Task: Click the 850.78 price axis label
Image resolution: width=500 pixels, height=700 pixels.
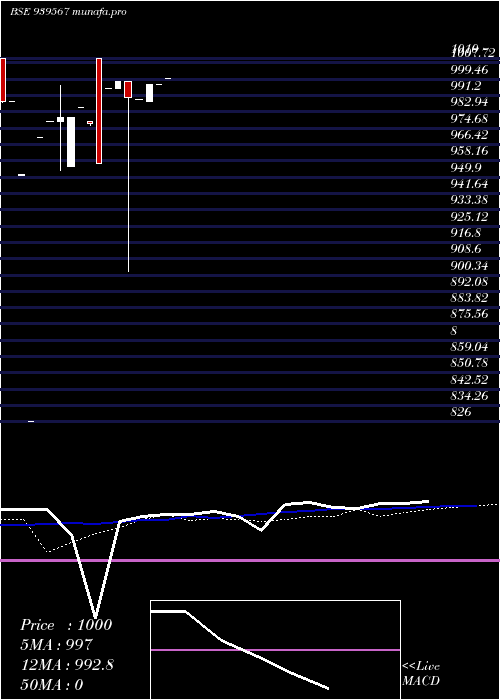Action: pos(469,362)
